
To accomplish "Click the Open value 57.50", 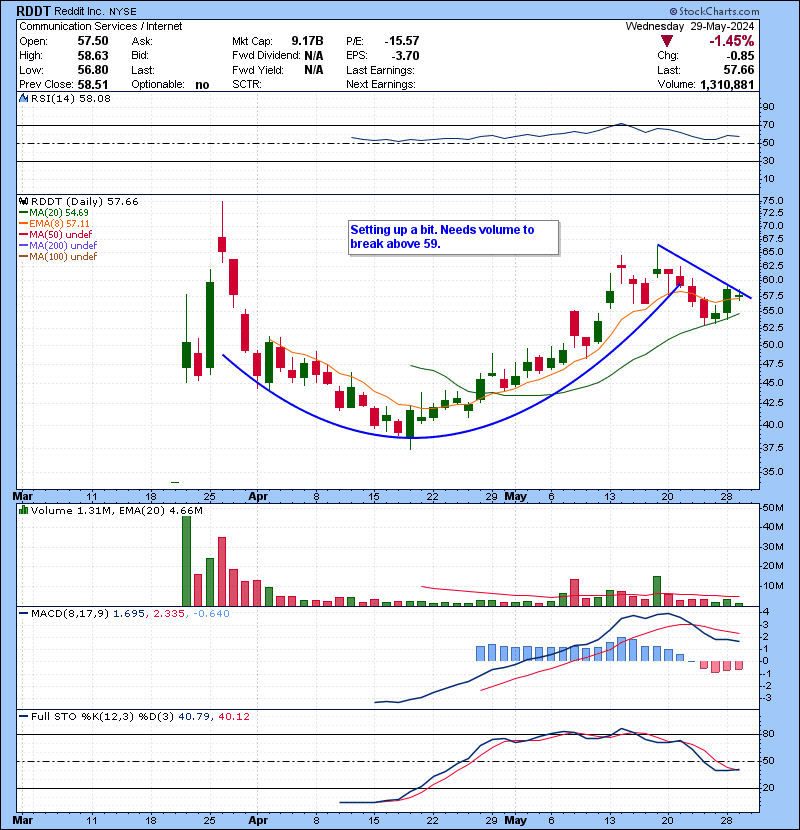I will (x=93, y=41).
